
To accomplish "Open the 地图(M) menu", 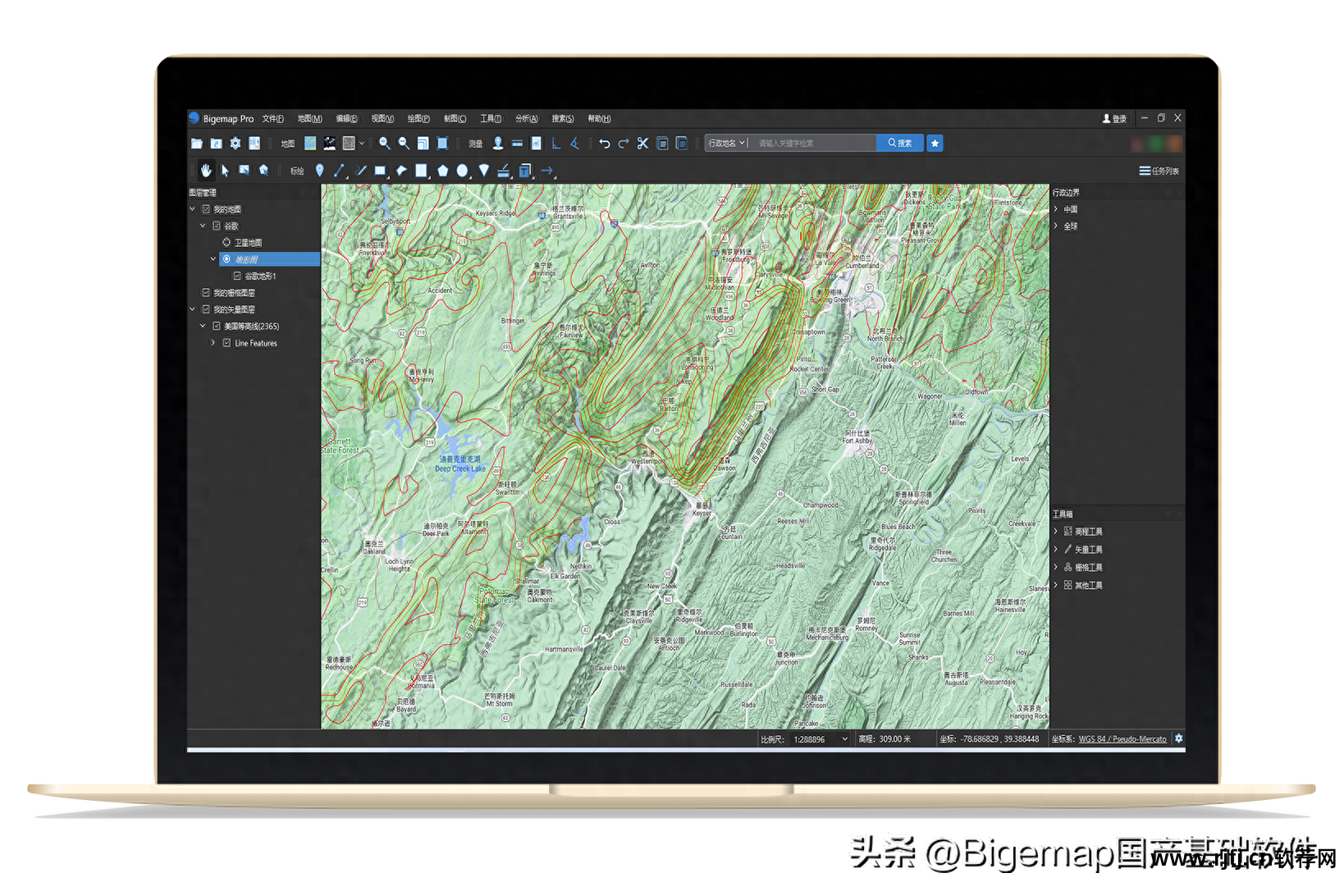I will (309, 119).
